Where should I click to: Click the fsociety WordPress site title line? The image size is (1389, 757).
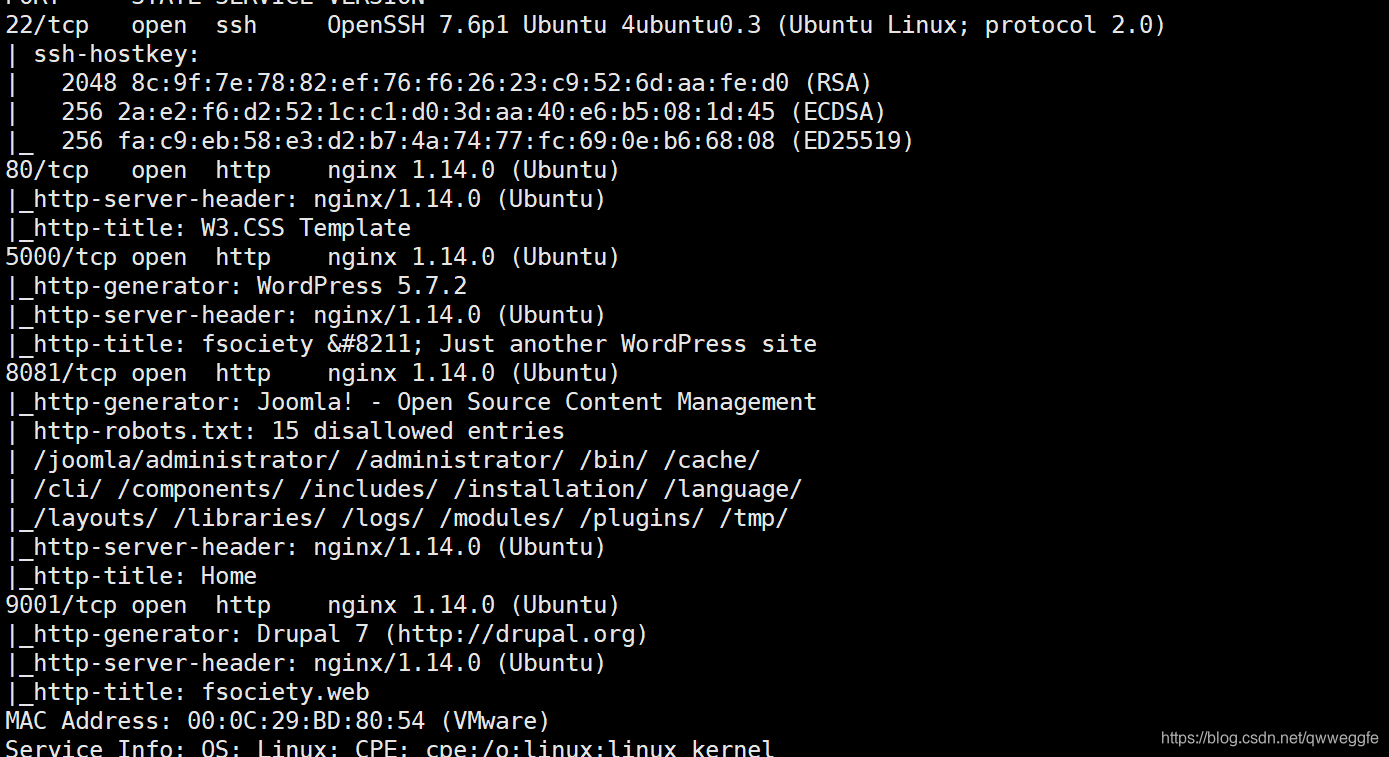pos(411,344)
